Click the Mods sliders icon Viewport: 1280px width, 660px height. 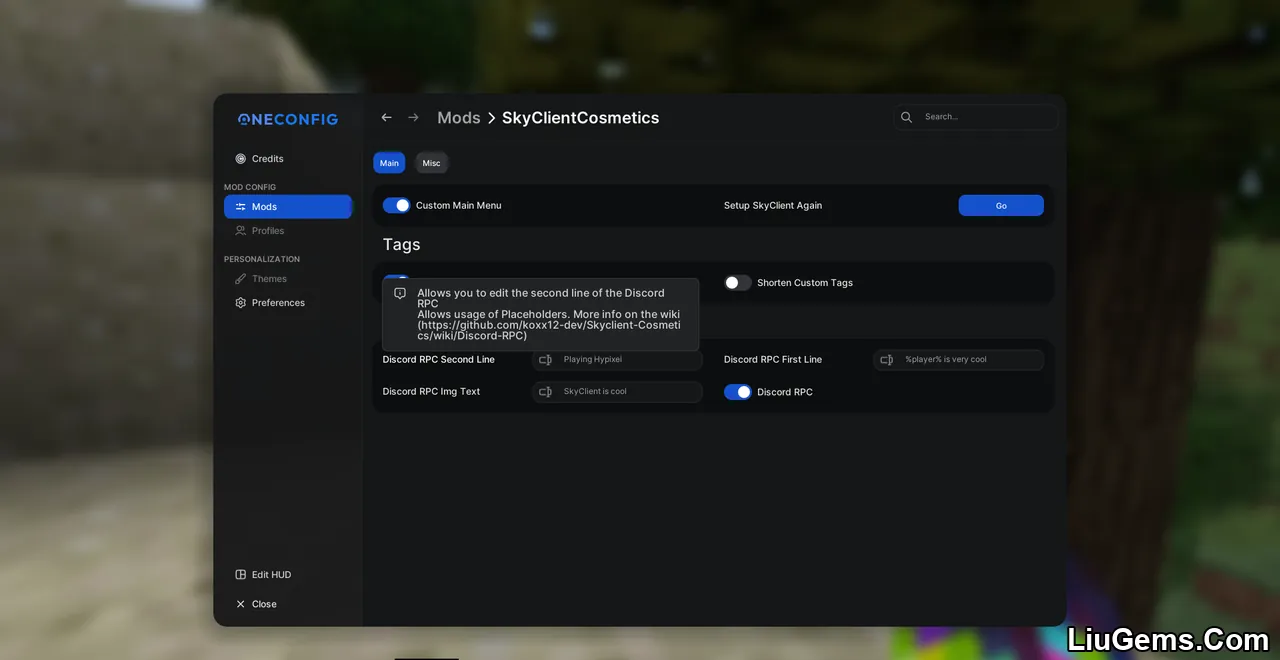pos(240,207)
